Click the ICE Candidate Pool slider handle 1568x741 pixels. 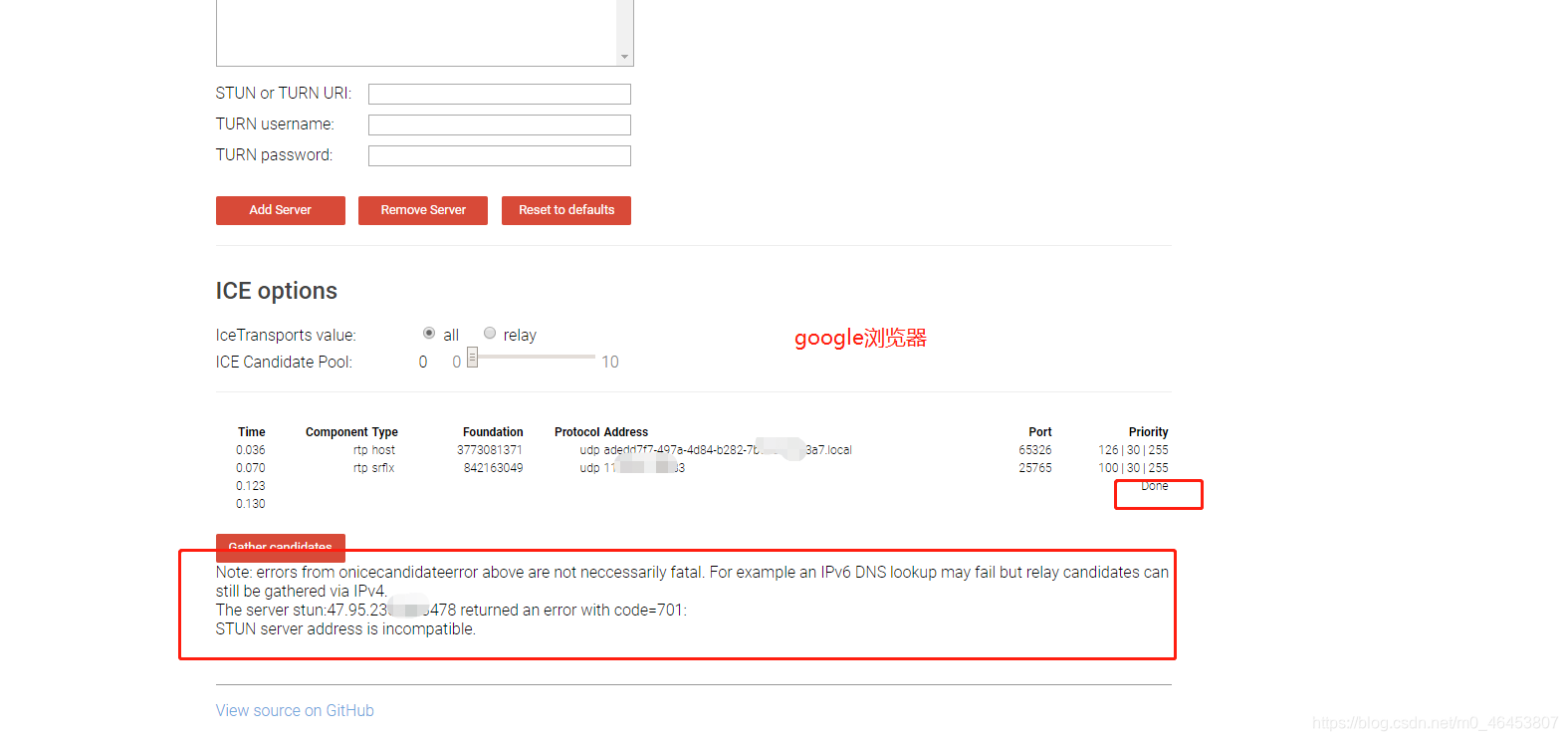pyautogui.click(x=473, y=358)
